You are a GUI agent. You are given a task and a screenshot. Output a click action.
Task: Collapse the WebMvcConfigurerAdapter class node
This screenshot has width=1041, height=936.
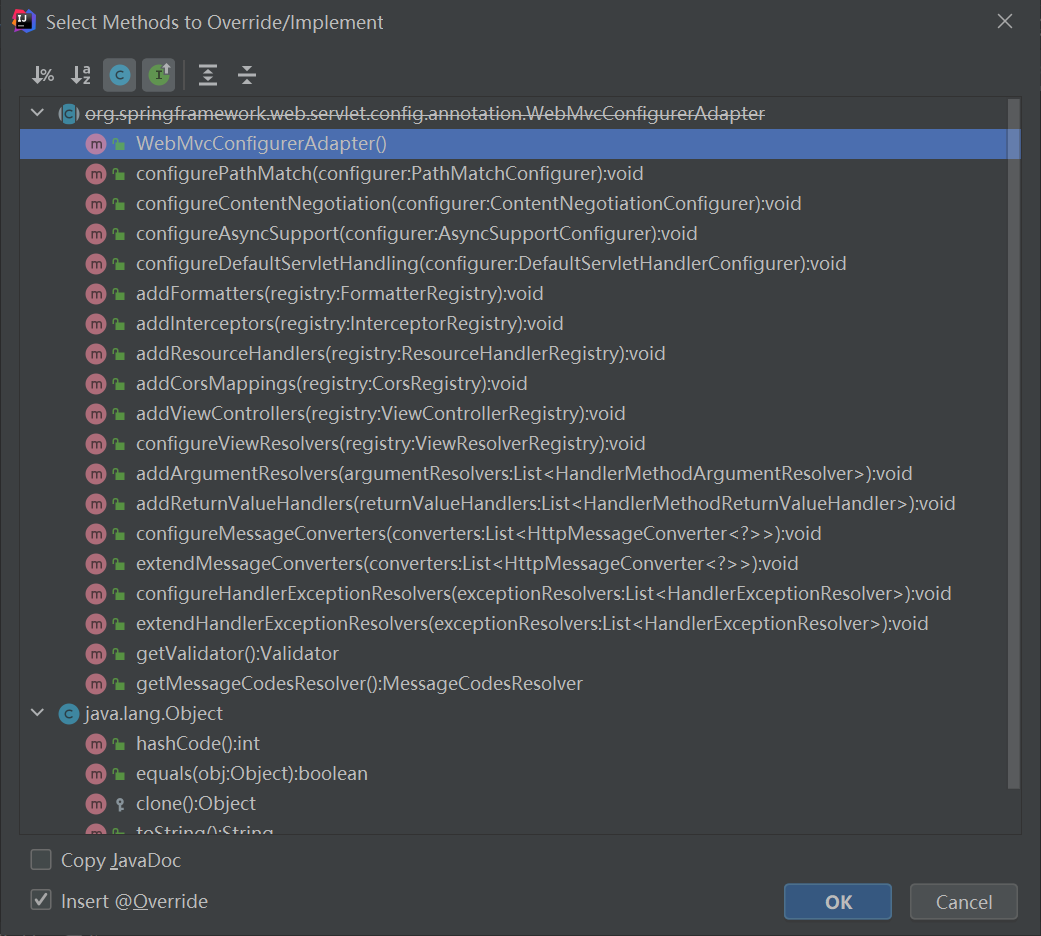pos(37,114)
